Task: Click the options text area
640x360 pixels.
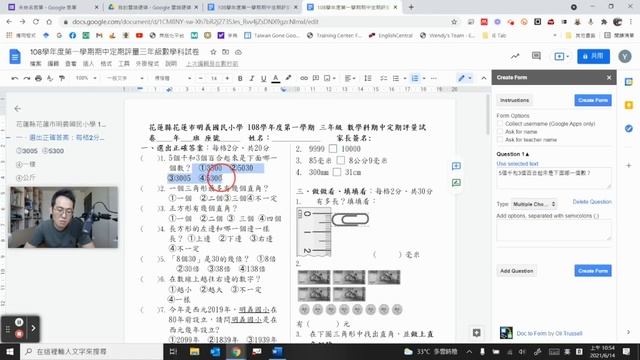Action: [553, 231]
